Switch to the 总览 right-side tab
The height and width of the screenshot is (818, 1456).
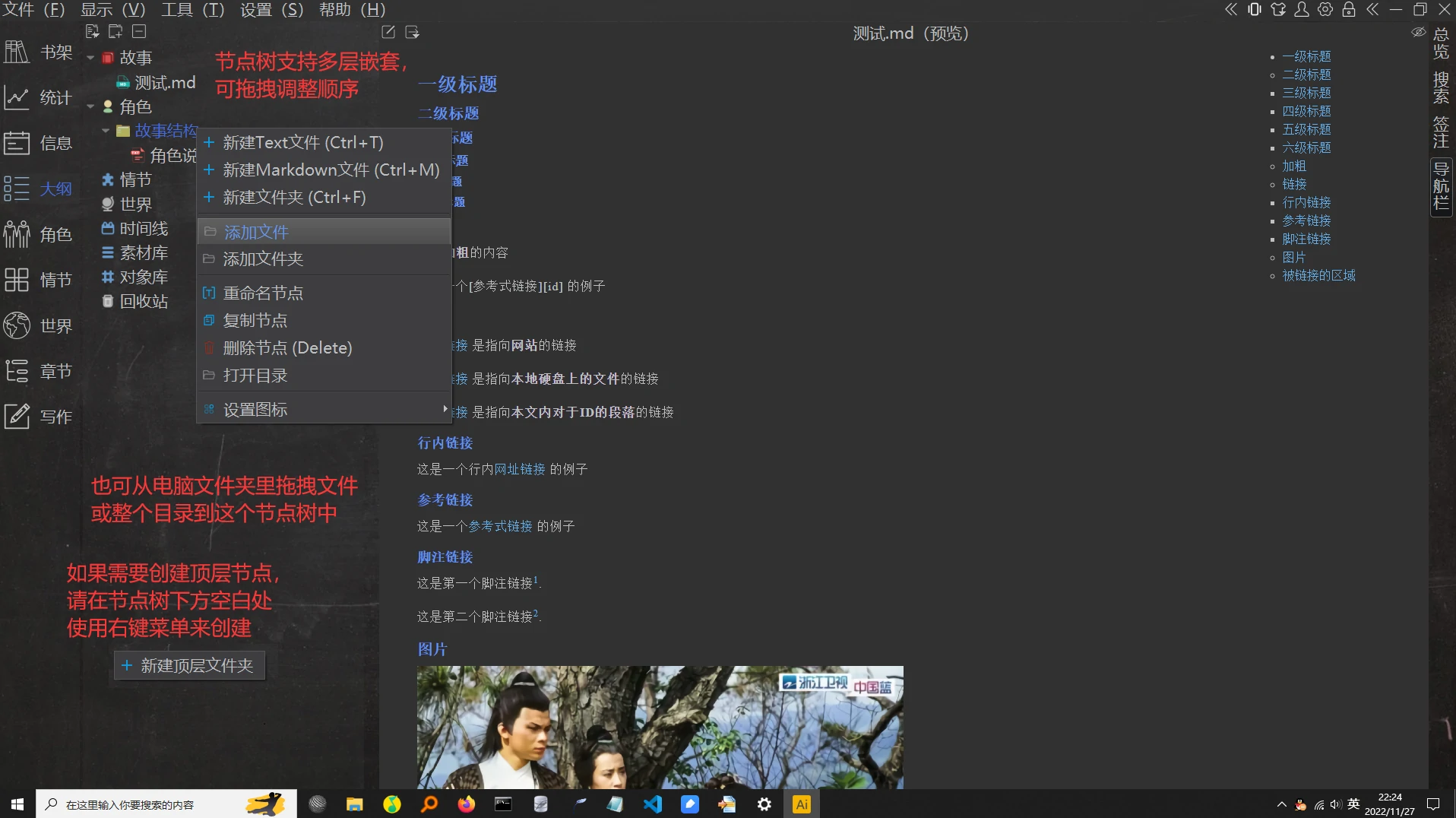pyautogui.click(x=1441, y=44)
